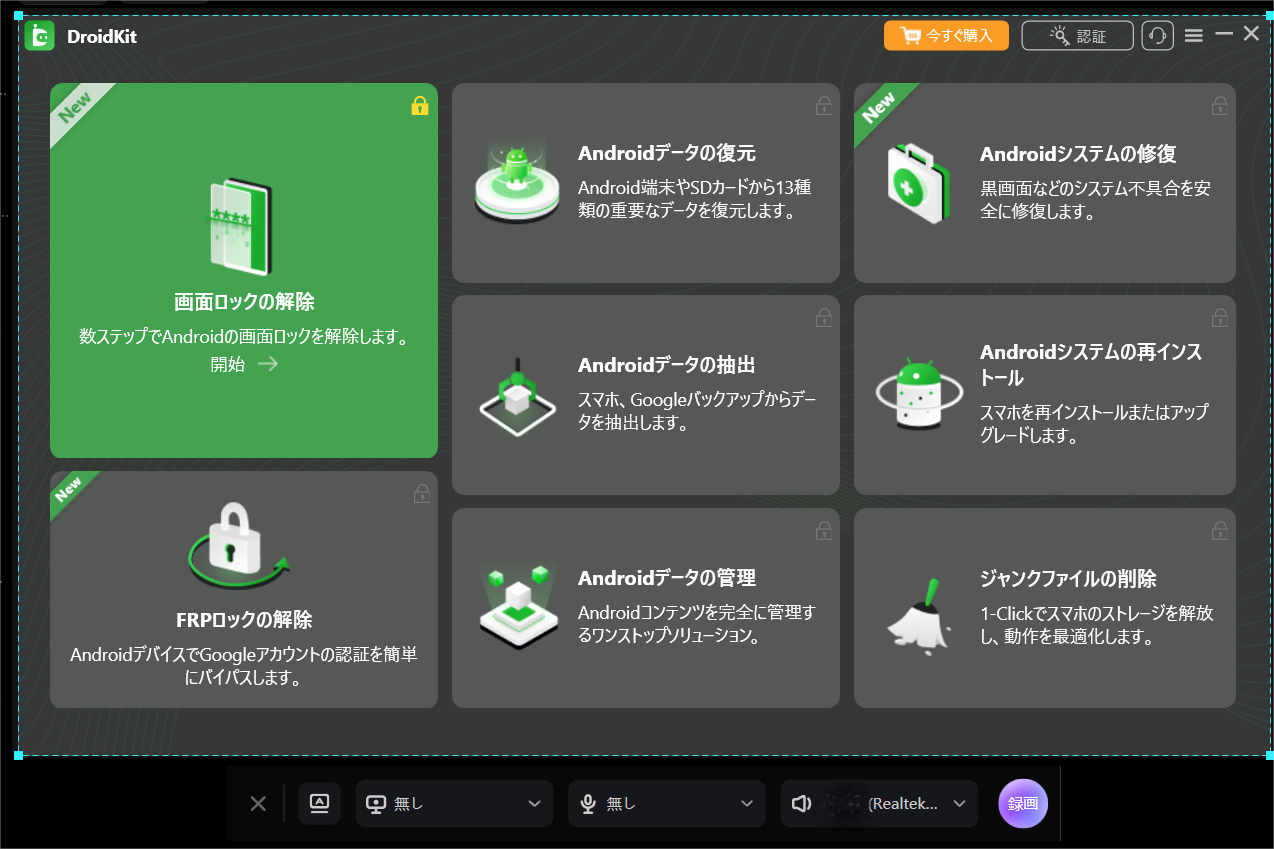Click the screen lock removal phone icon

242,228
